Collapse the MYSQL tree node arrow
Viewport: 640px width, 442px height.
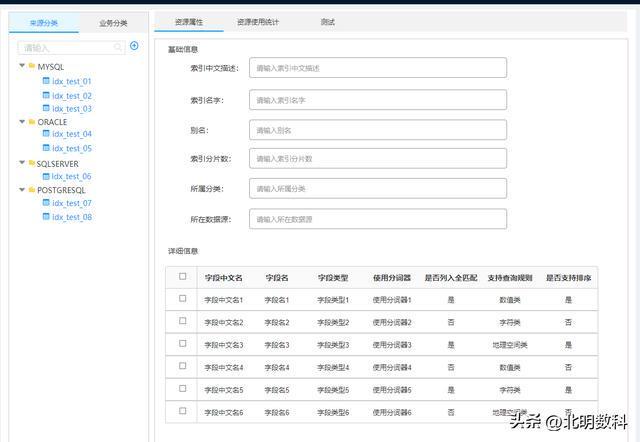tap(22, 66)
